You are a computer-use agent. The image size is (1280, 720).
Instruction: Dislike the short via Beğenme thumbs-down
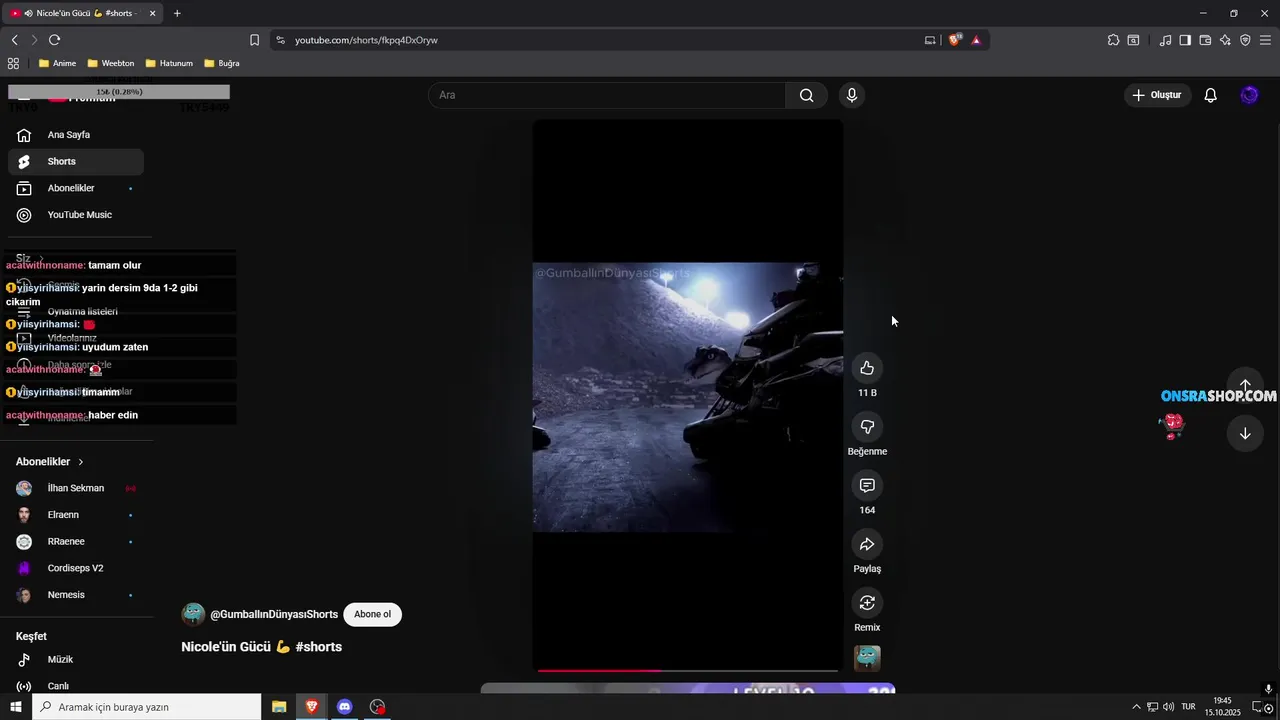point(867,427)
